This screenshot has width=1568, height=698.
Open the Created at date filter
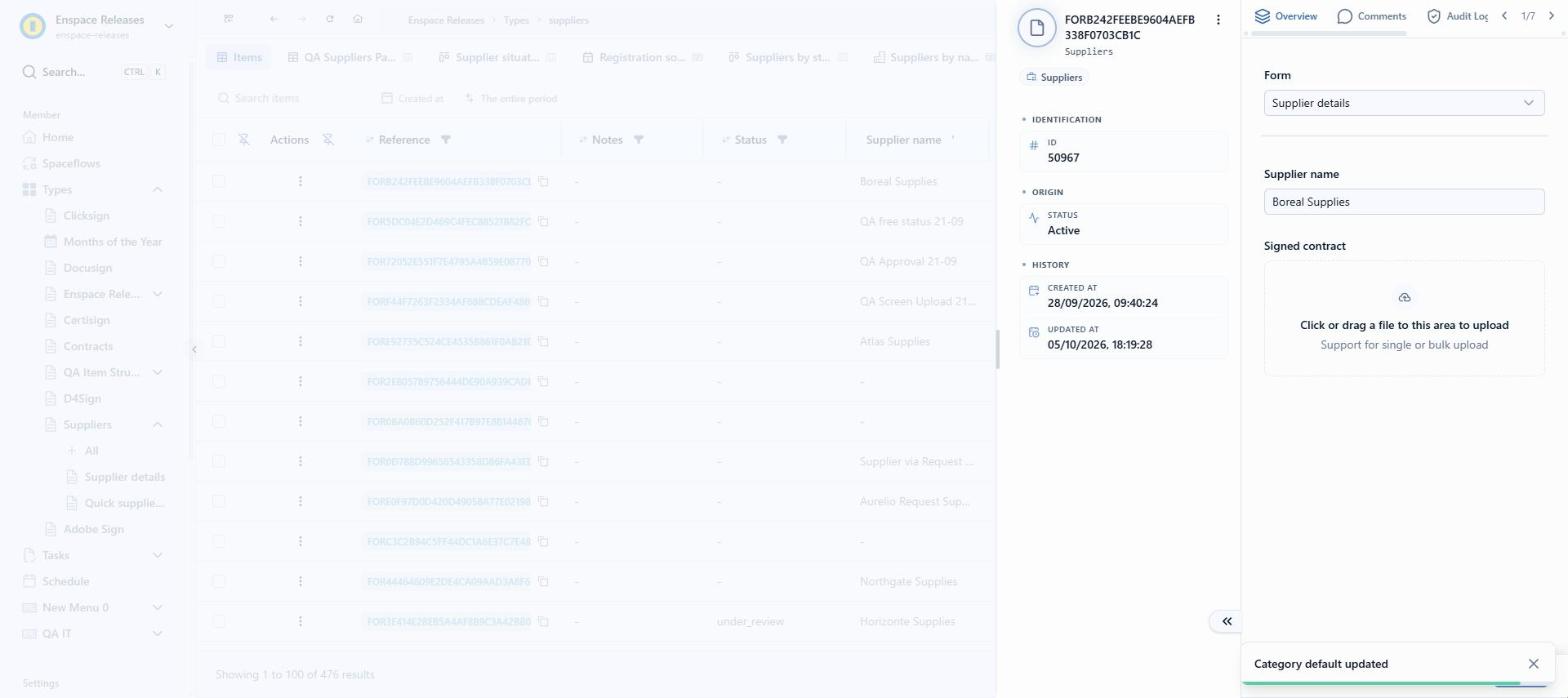[413, 98]
